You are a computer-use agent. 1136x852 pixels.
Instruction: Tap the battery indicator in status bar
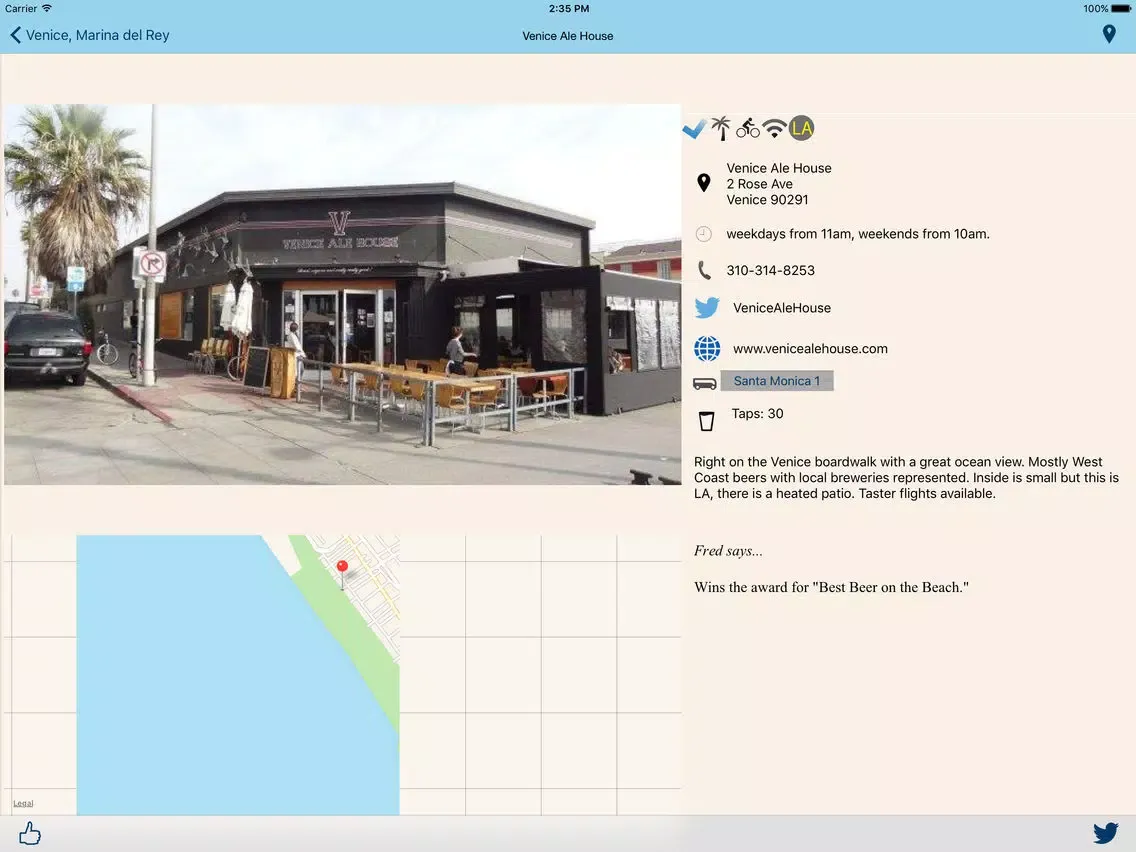pos(1120,9)
